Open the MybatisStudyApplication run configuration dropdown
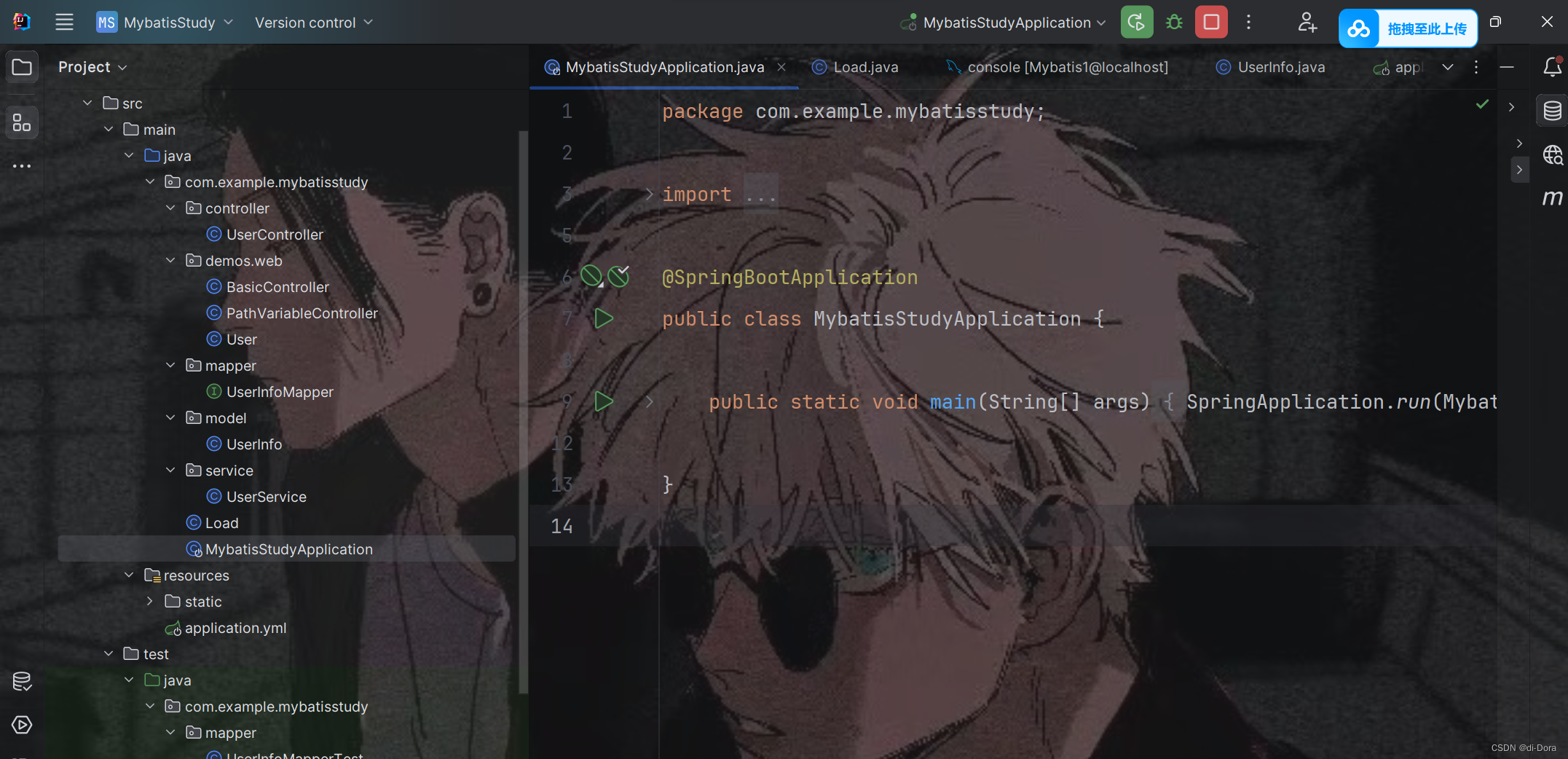The image size is (1568, 759). (1003, 23)
